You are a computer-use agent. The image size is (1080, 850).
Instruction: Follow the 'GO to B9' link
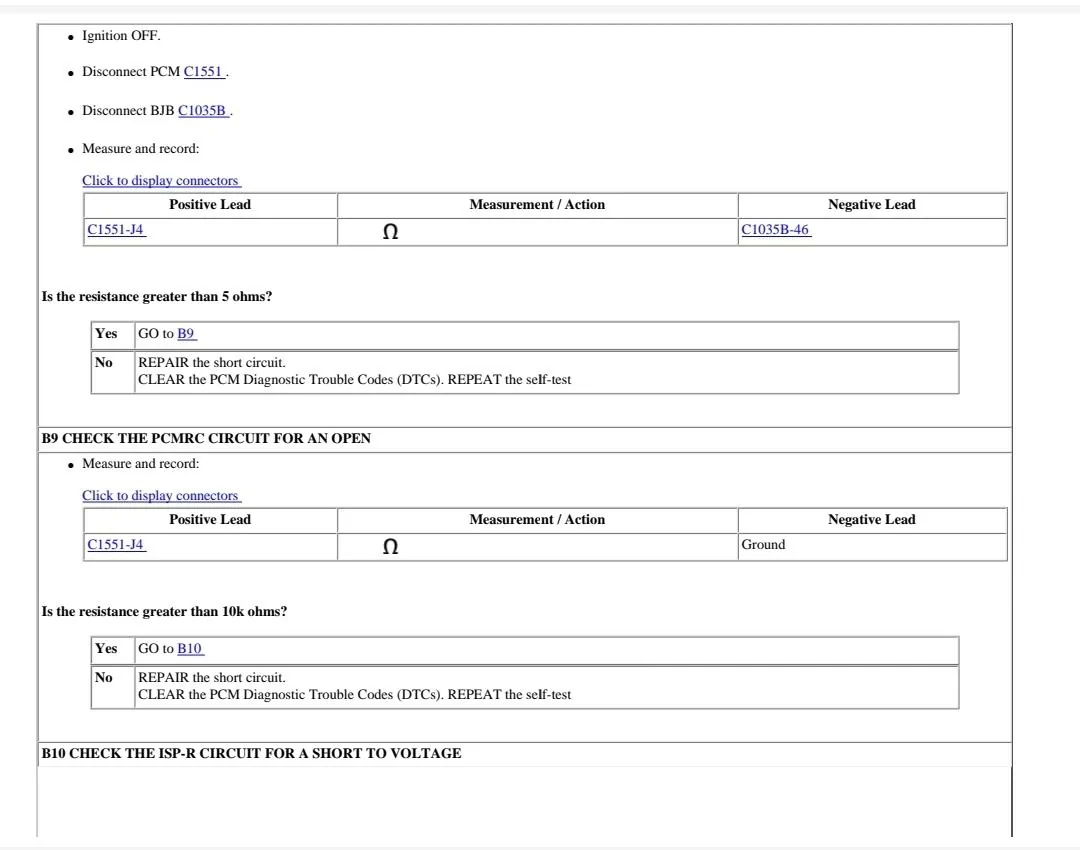coord(187,334)
